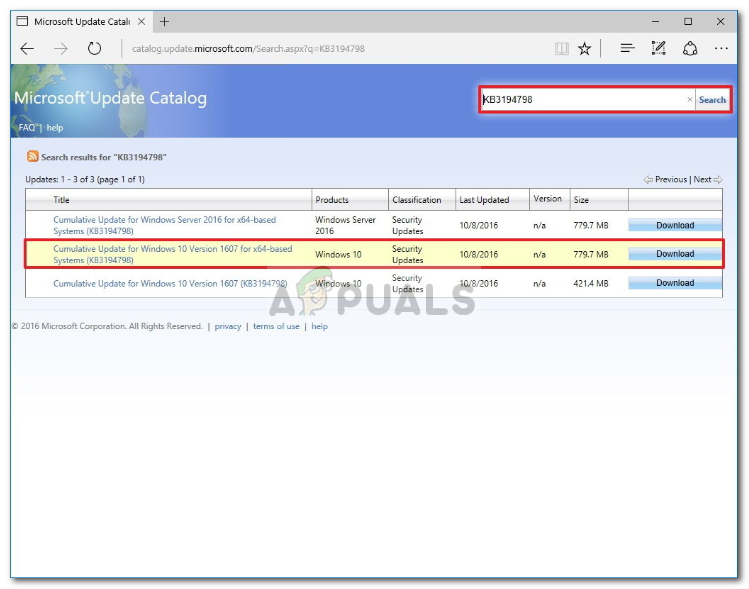Image resolution: width=749 pixels, height=589 pixels.
Task: Click the Windows Server 2016 products cell
Action: [x=345, y=225]
